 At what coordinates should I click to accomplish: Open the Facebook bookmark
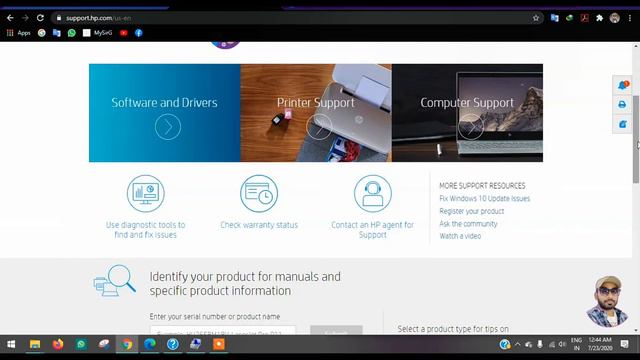click(x=139, y=33)
